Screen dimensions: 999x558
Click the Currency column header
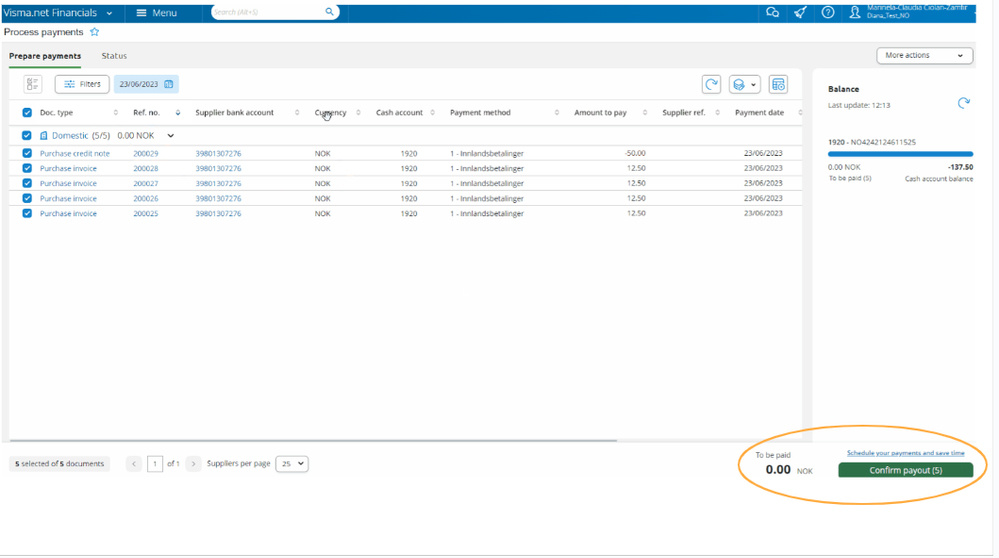pyautogui.click(x=330, y=113)
